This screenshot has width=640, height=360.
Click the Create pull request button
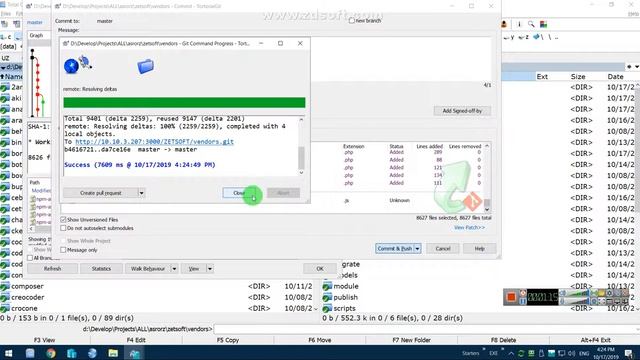point(100,193)
